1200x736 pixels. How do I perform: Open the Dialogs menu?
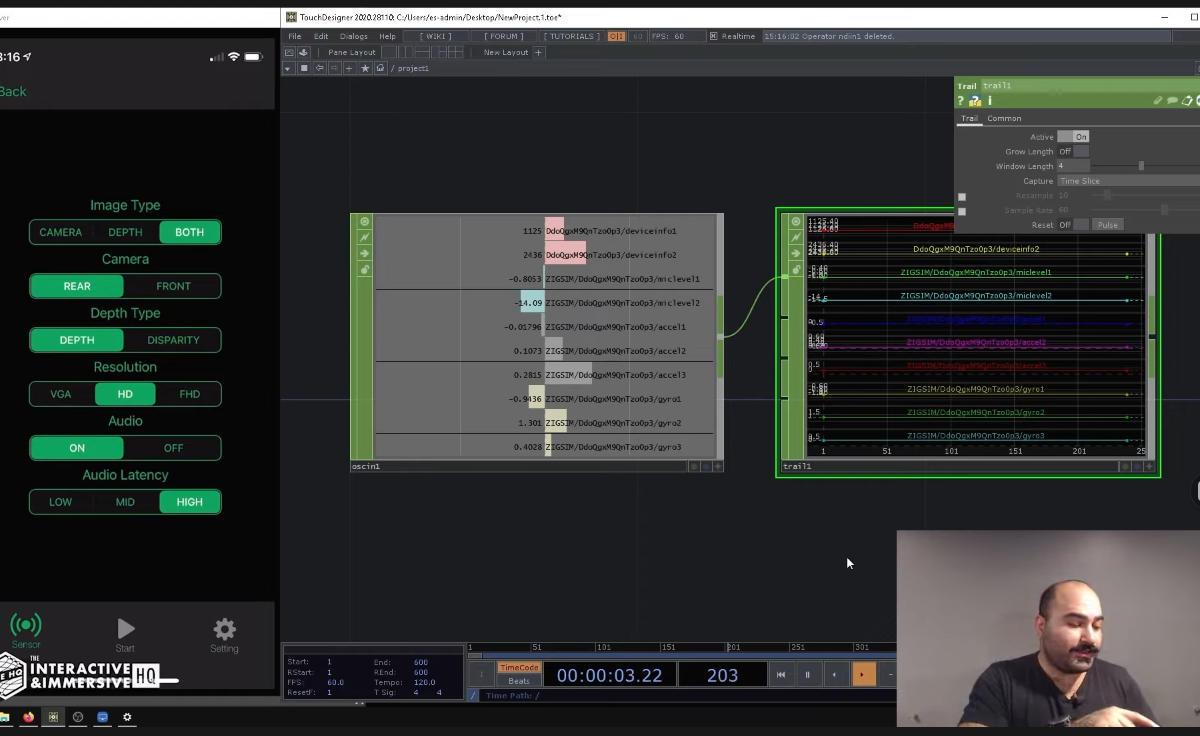point(353,36)
